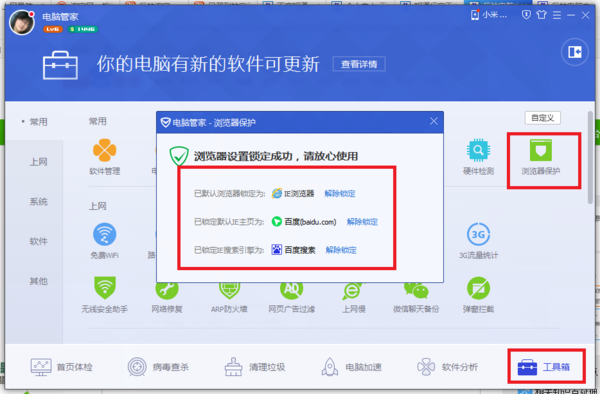Viewport: 600px width, 394px height.
Task: Click green coin points badge
Action: pyautogui.click(x=83, y=29)
